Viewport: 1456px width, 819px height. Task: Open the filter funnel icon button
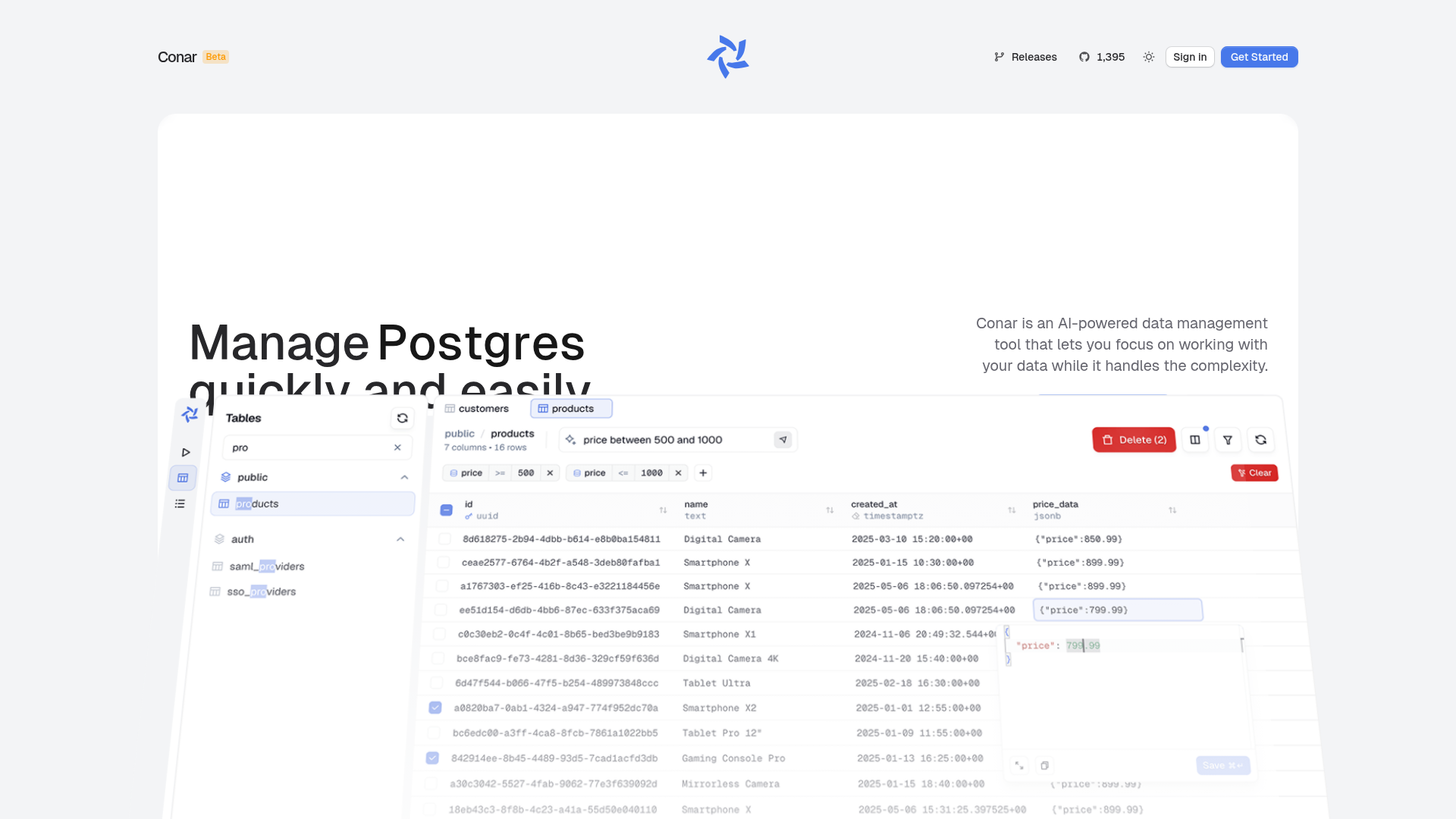pyautogui.click(x=1228, y=440)
